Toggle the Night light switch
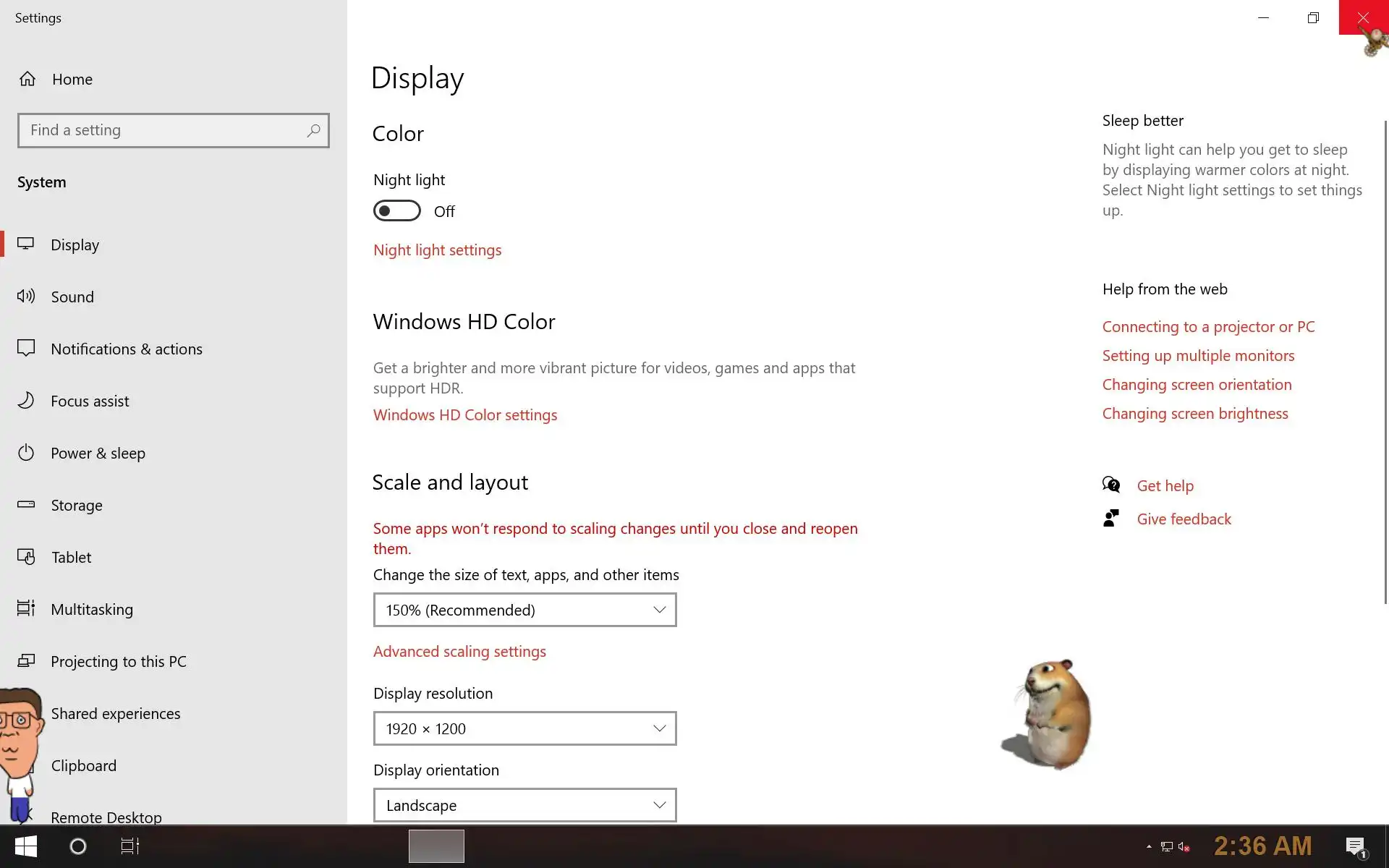 (x=396, y=210)
